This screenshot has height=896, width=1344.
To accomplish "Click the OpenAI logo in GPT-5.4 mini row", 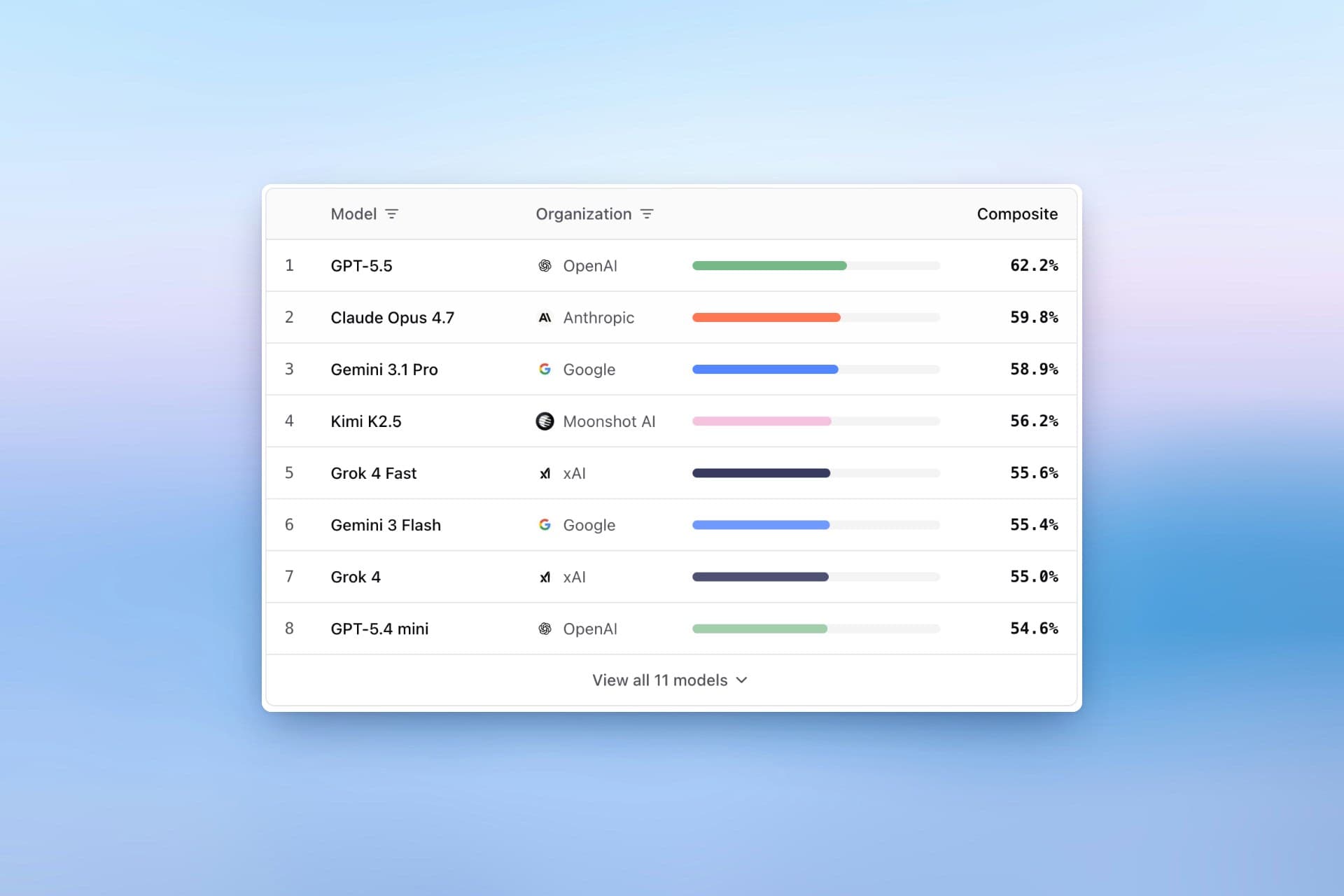I will pos(545,629).
